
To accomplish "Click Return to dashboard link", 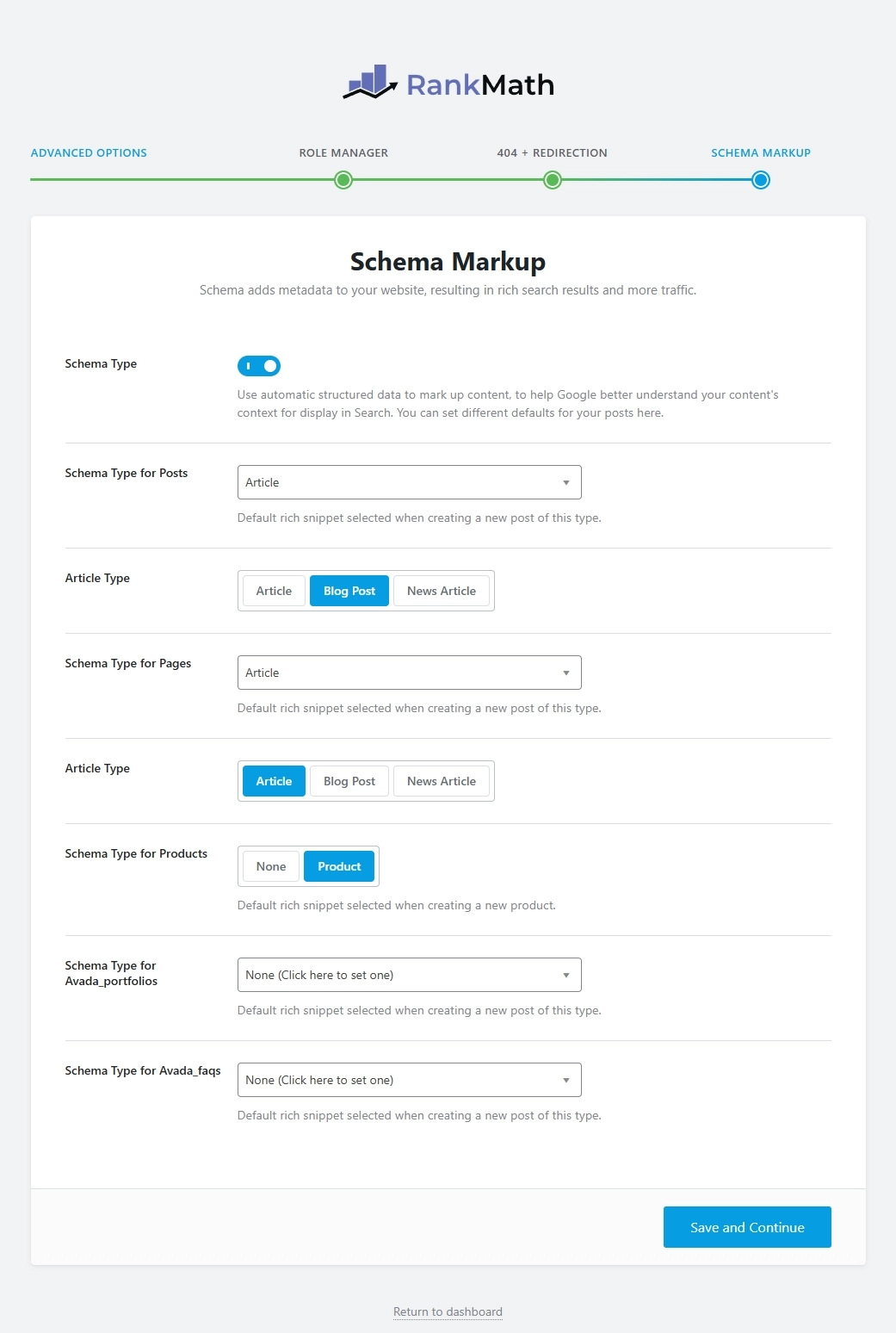I will point(448,1312).
